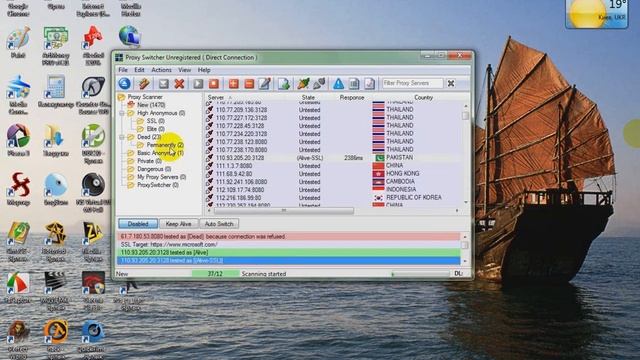Viewport: 640px width, 360px height.
Task: Select the 112.216.186.99:80 proxy row
Action: click(334, 198)
